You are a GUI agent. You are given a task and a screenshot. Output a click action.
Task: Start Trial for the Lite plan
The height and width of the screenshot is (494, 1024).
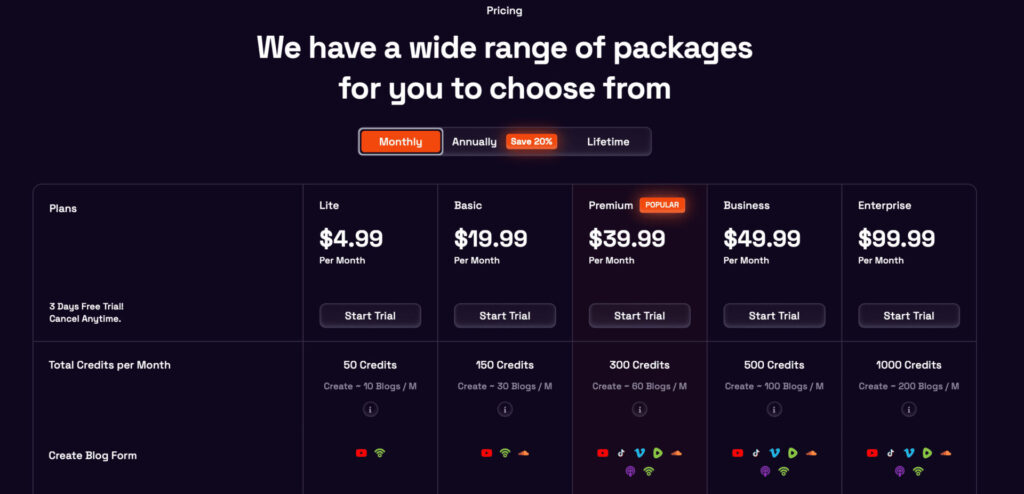click(x=370, y=316)
